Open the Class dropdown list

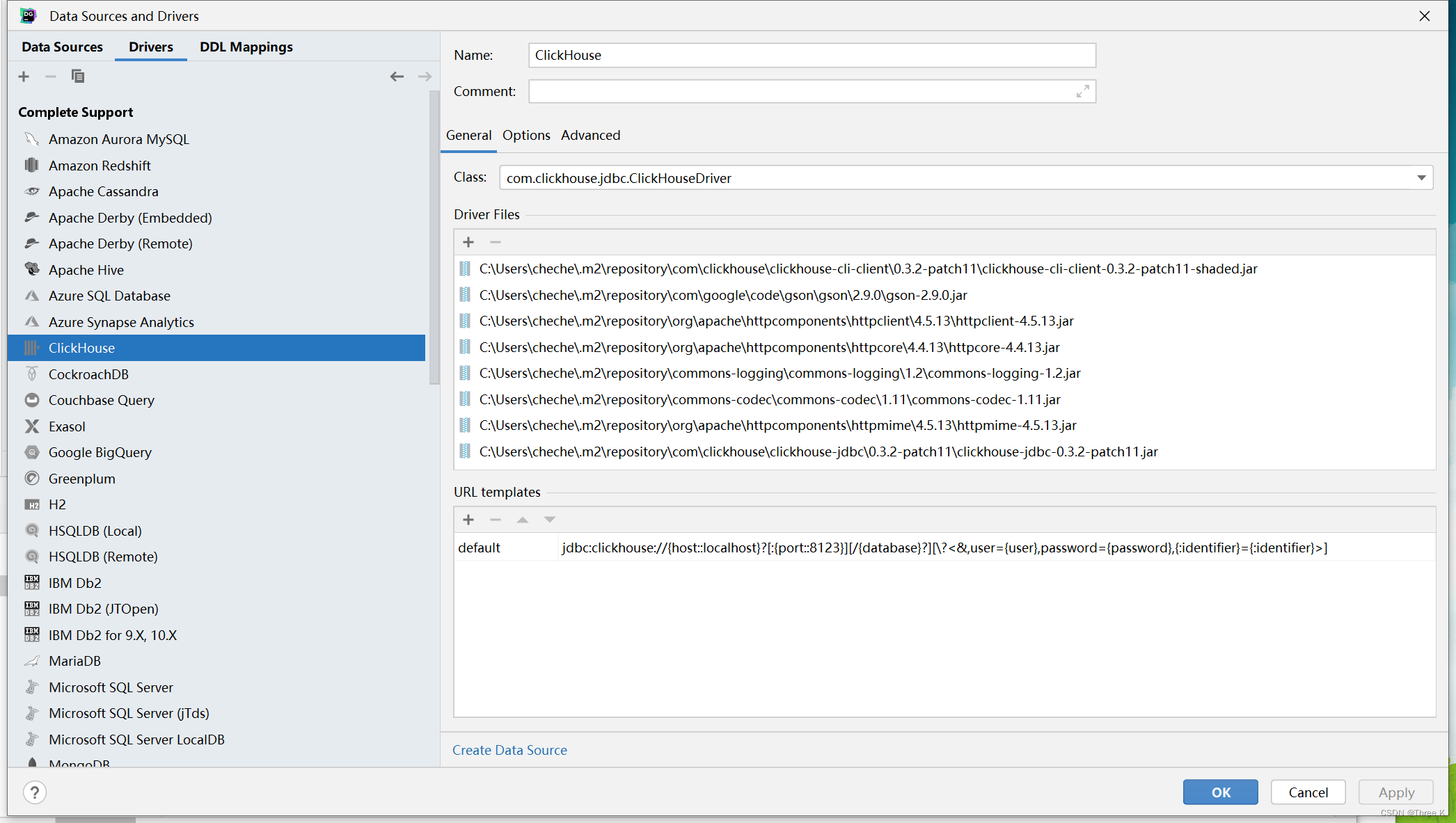pos(1421,178)
